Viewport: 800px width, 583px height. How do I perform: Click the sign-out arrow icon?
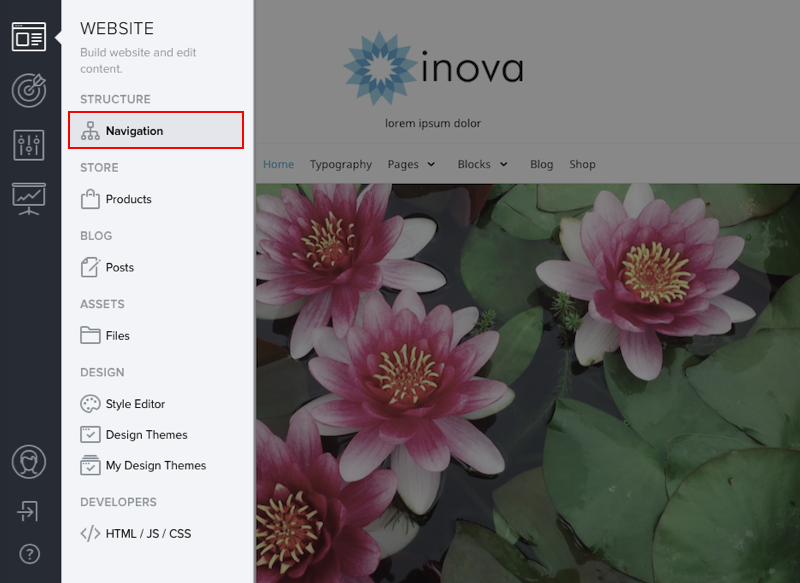28,511
